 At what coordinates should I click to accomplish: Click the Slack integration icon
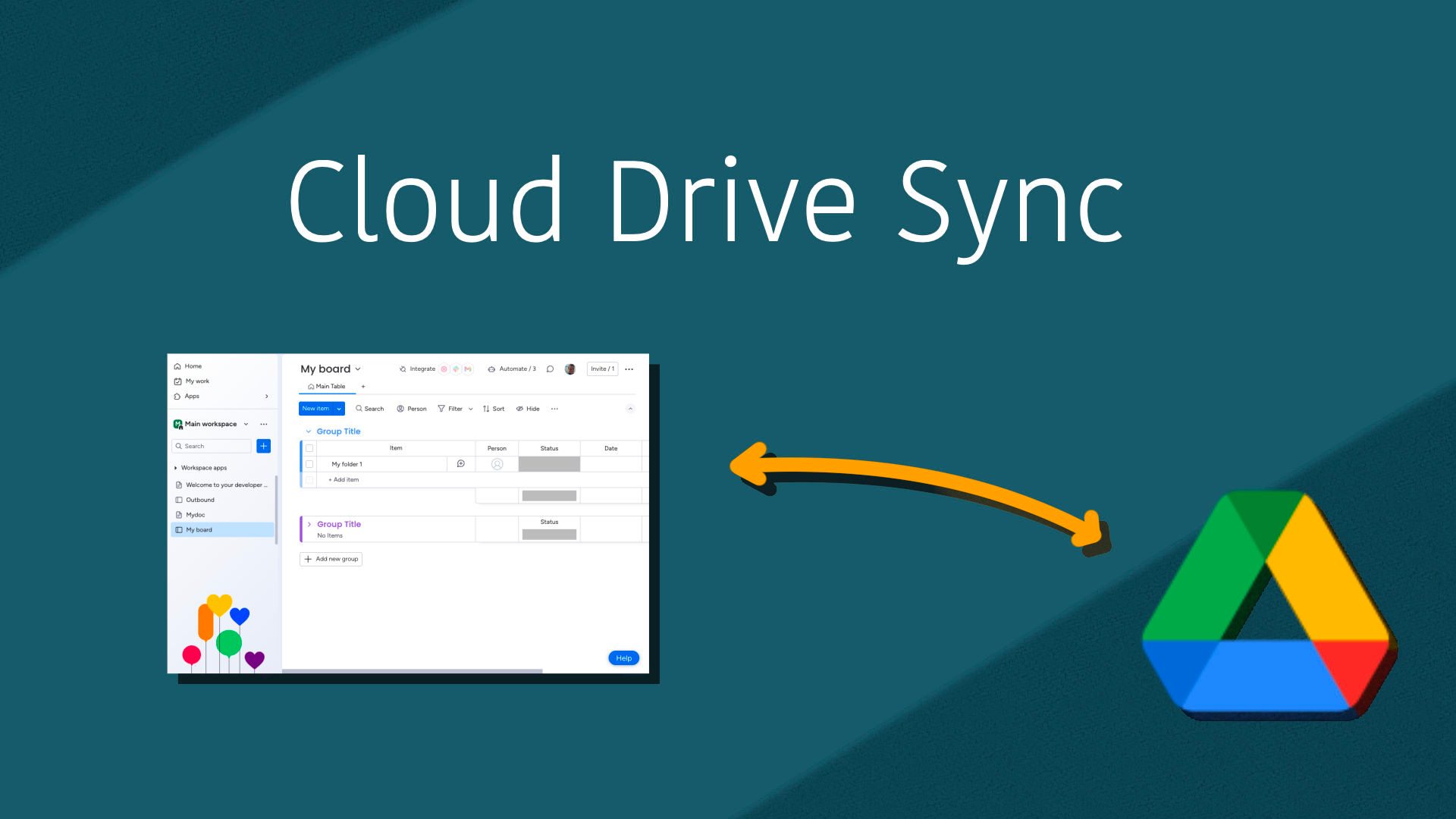[x=456, y=369]
